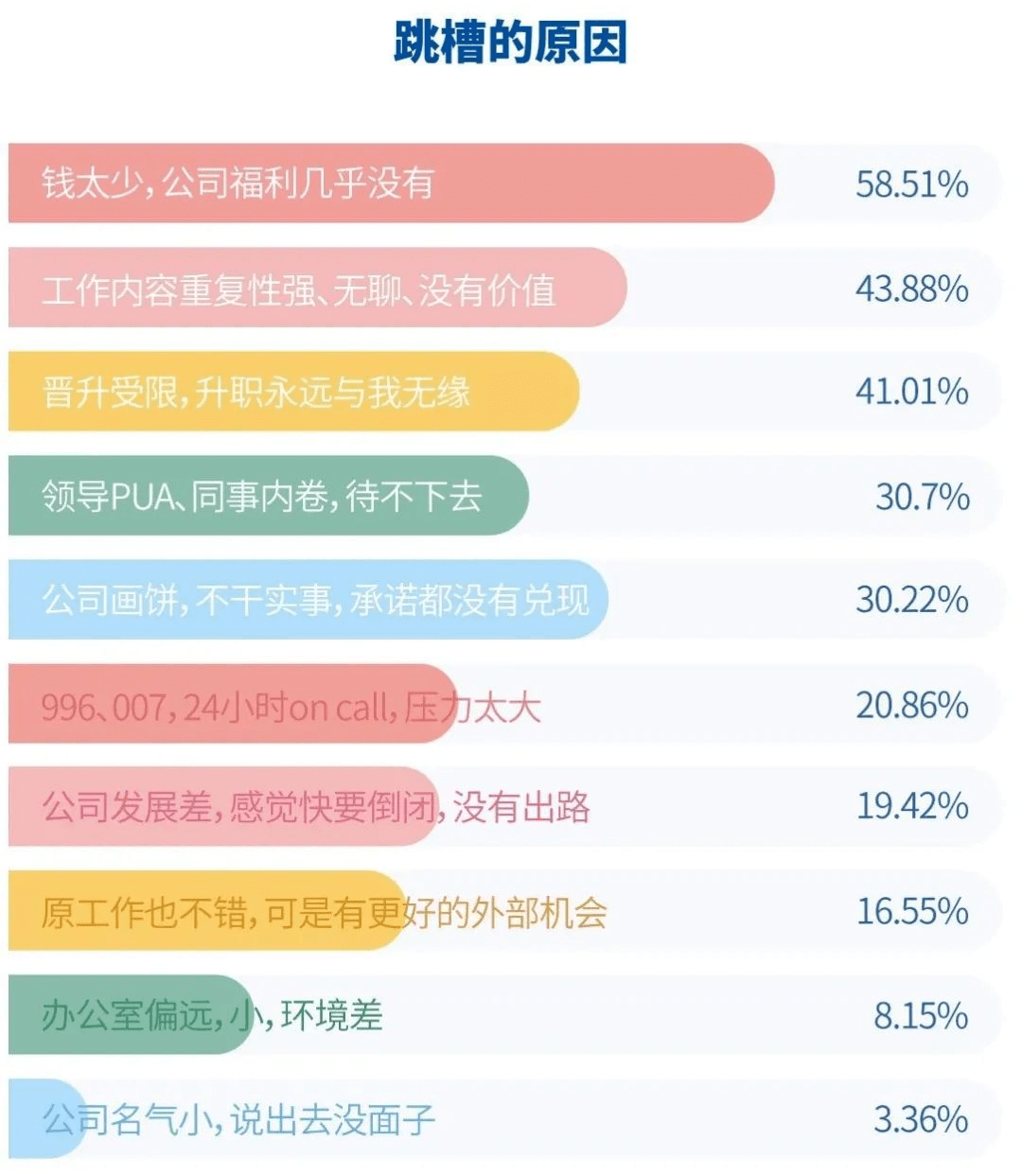Click the 30.7% percentage label
This screenshot has height=1176, width=1022.
923,496
